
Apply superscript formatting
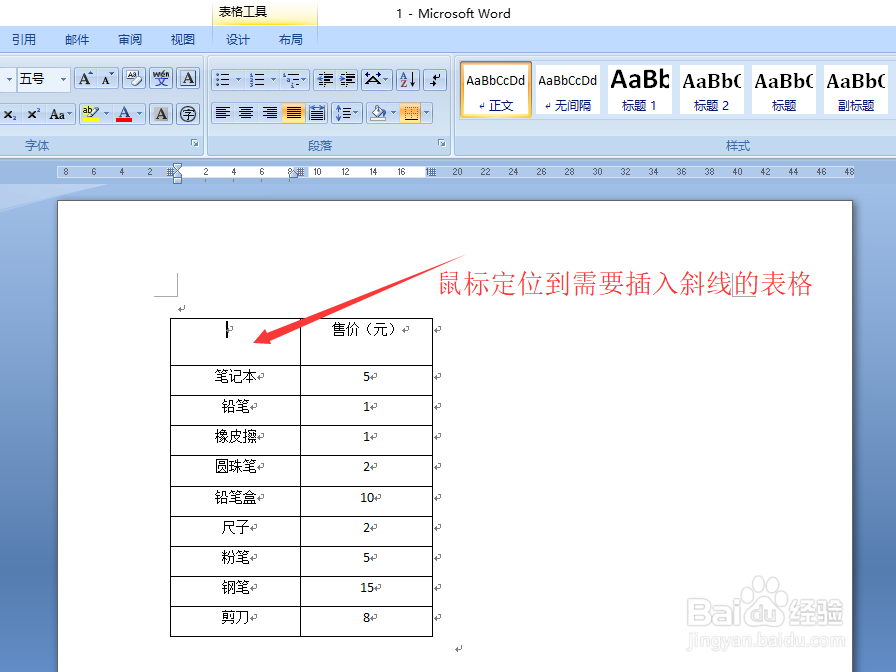32,112
